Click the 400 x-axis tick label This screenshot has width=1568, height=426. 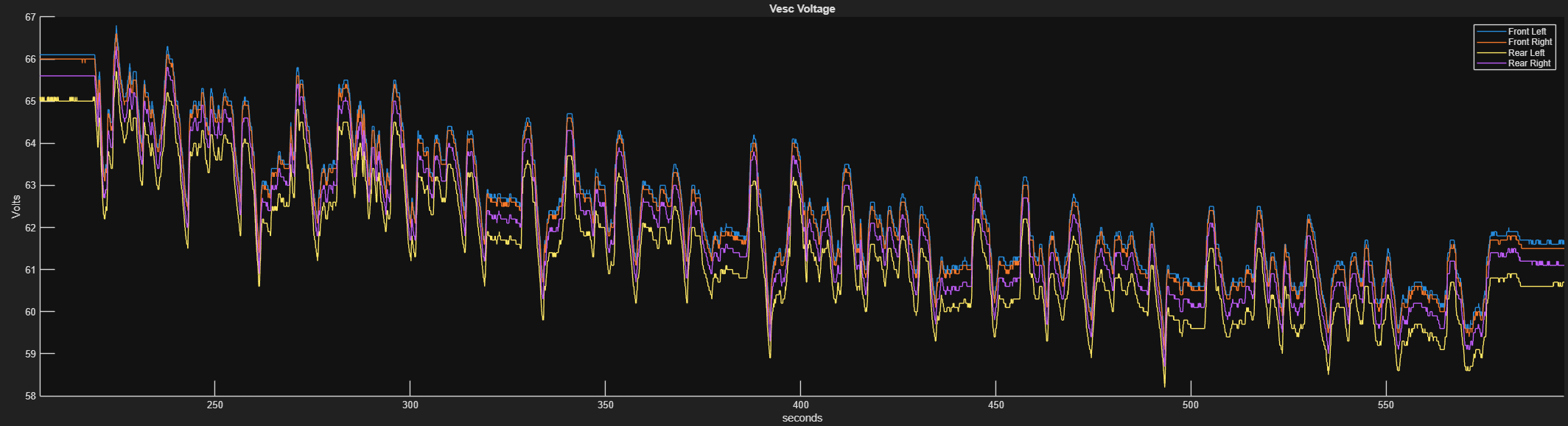tap(800, 405)
